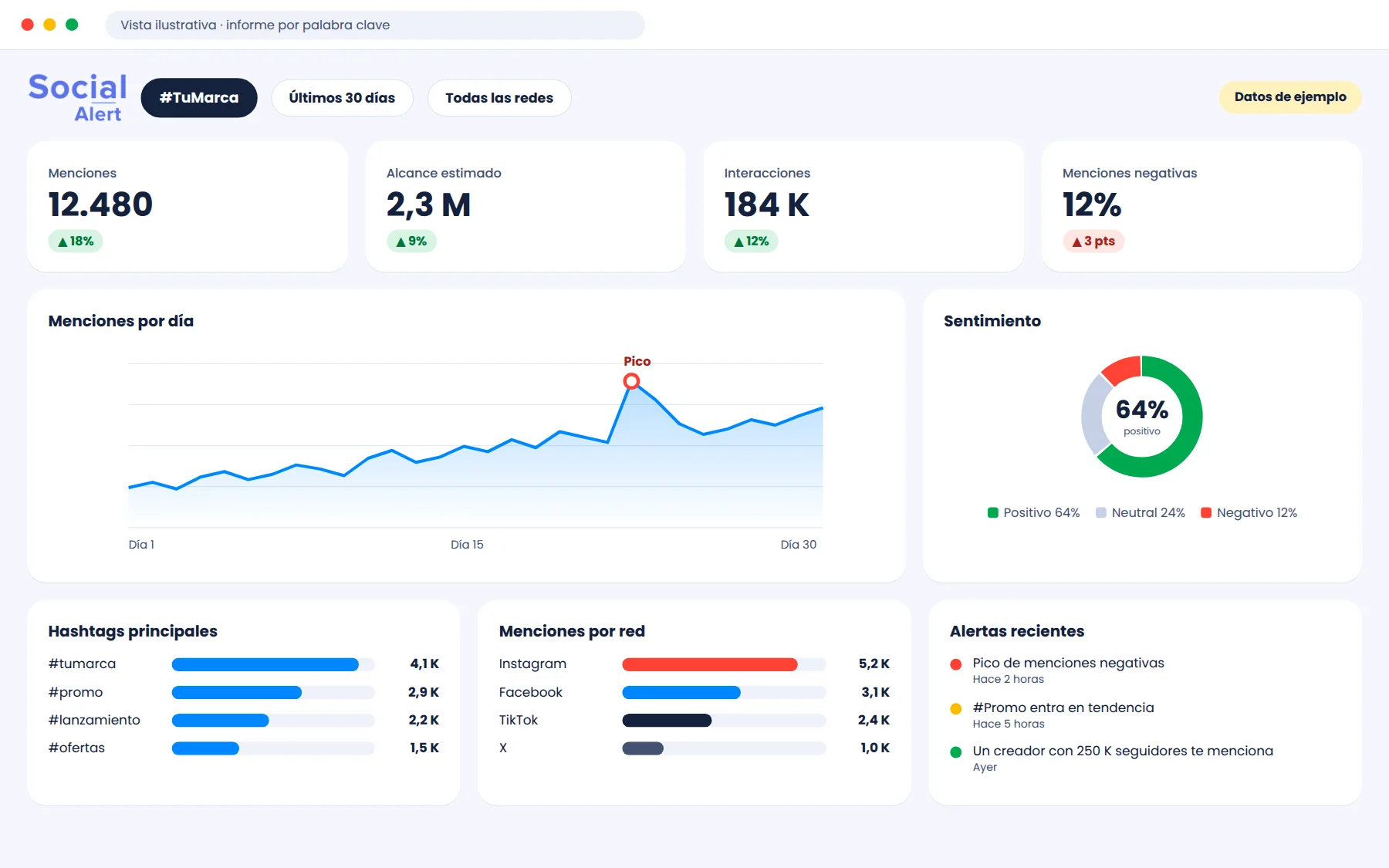The width and height of the screenshot is (1389, 868).
Task: Click the red 3 pts badge
Action: 1093,241
